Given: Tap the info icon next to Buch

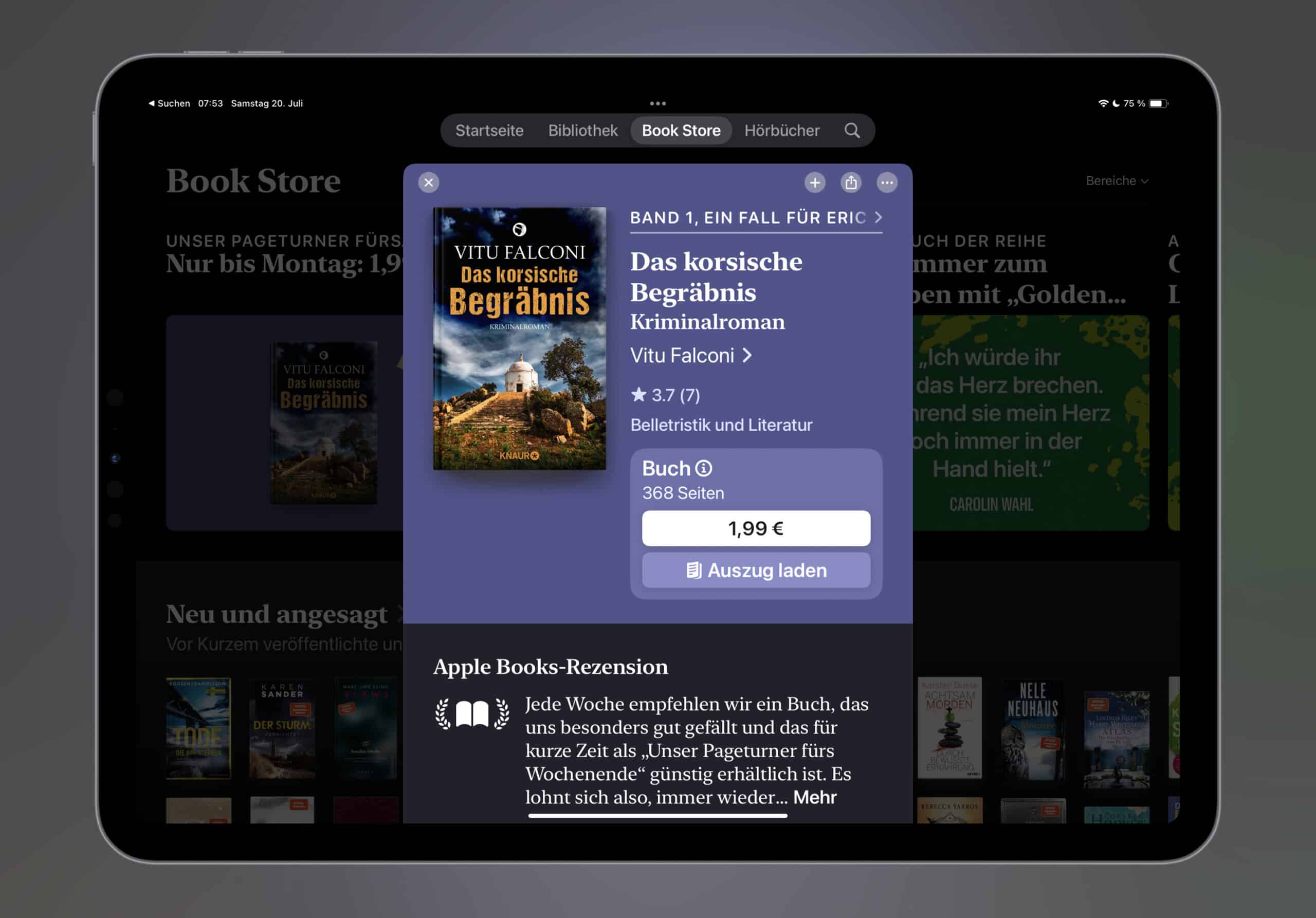Looking at the screenshot, I should point(703,468).
